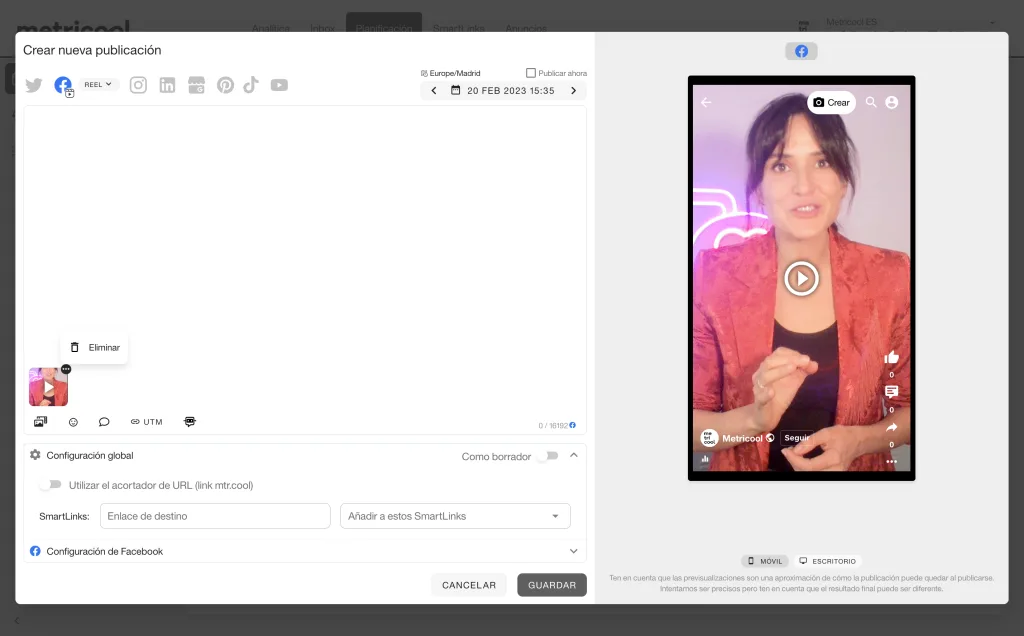Click the attached video thumbnail
Image resolution: width=1024 pixels, height=636 pixels.
click(x=48, y=387)
